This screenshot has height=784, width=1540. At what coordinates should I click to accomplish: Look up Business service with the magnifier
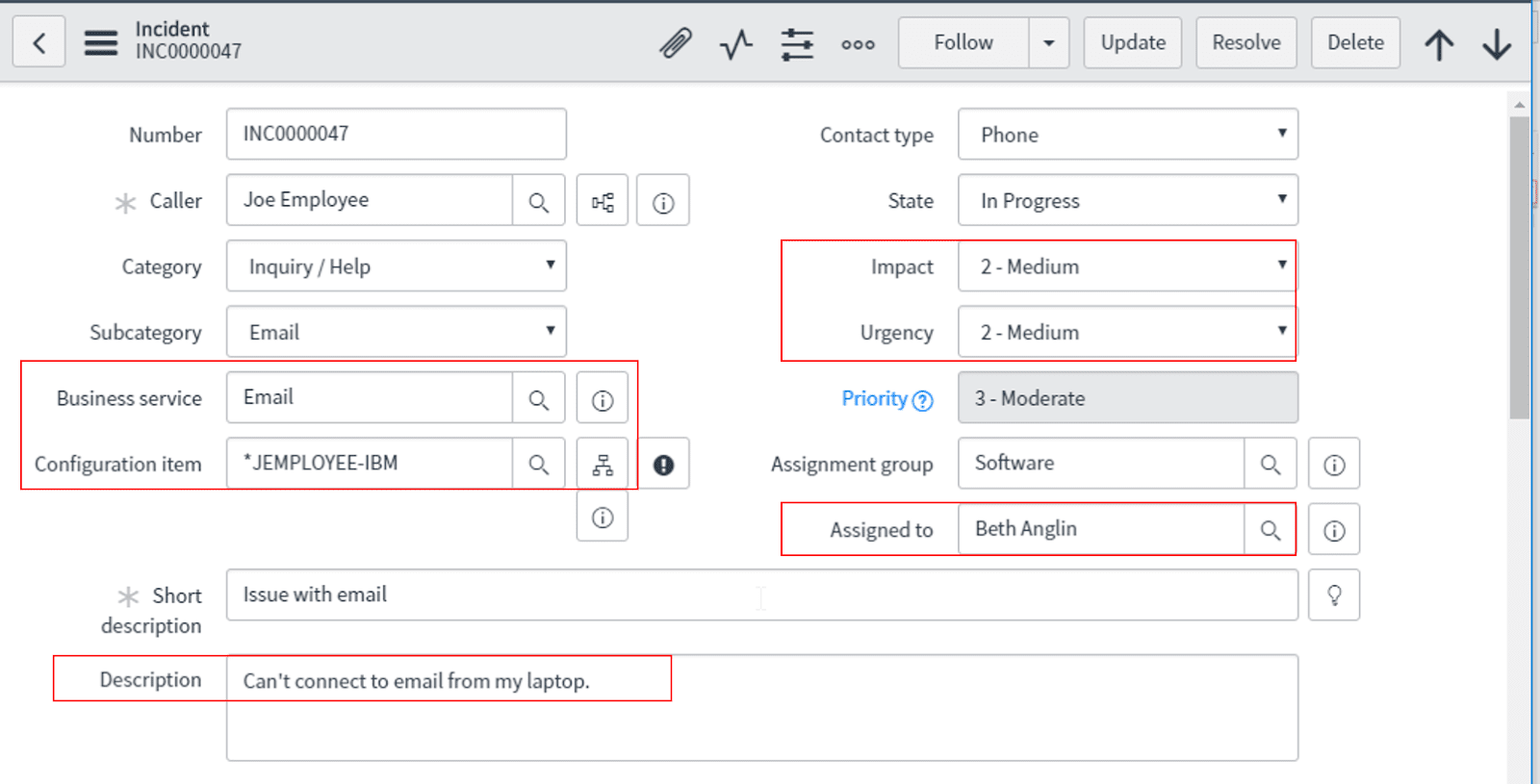coord(539,398)
